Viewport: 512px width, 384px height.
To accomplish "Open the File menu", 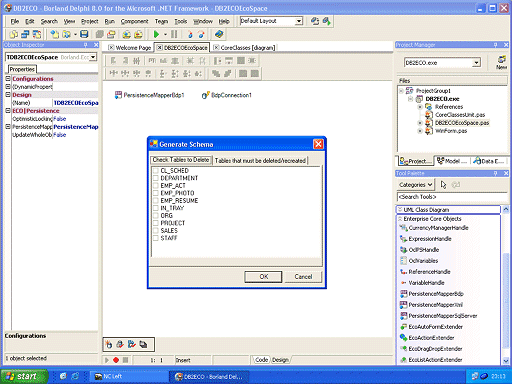I will (x=15, y=21).
